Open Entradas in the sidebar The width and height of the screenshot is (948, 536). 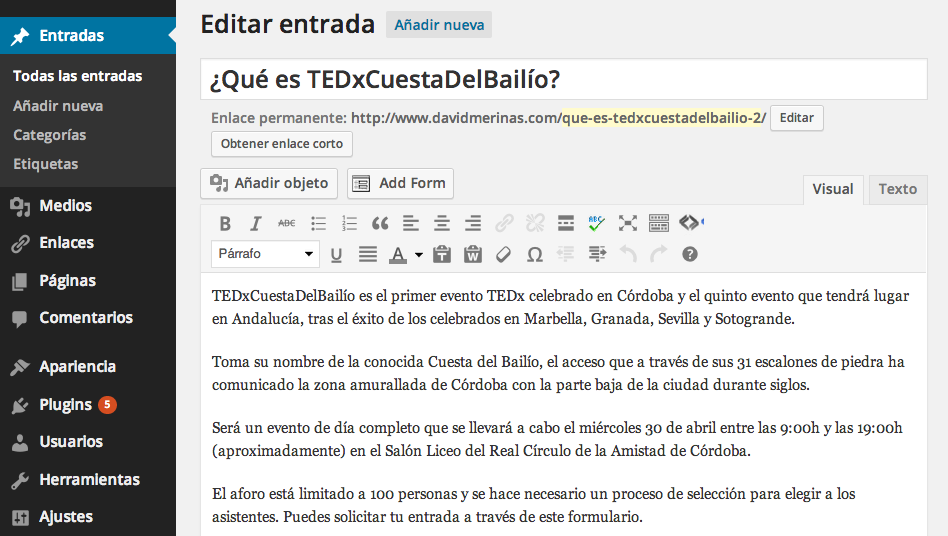[x=88, y=36]
